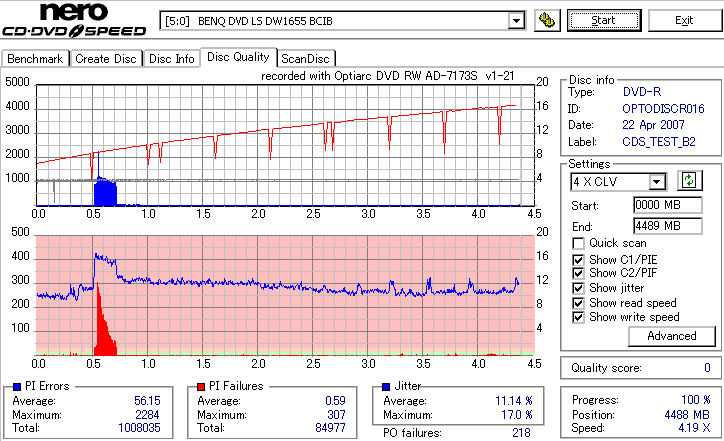Image resolution: width=724 pixels, height=441 pixels.
Task: Click the blue PI error spike in upper graph
Action: [105, 191]
